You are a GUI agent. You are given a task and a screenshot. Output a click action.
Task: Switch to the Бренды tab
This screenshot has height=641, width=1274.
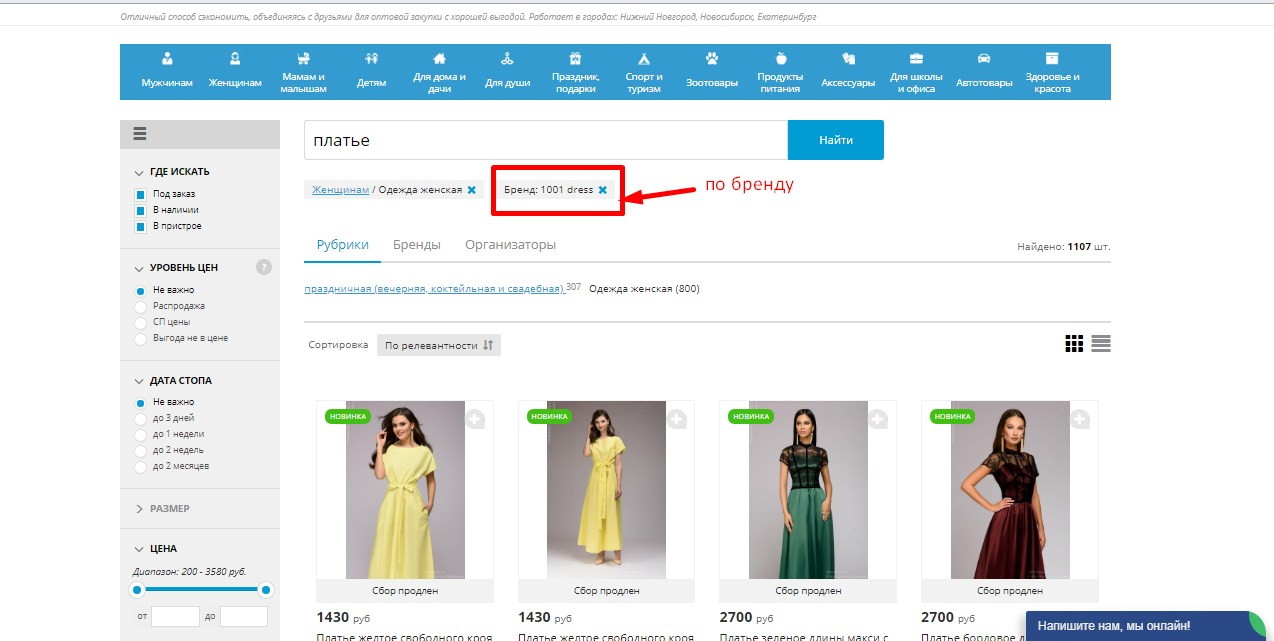(x=417, y=245)
